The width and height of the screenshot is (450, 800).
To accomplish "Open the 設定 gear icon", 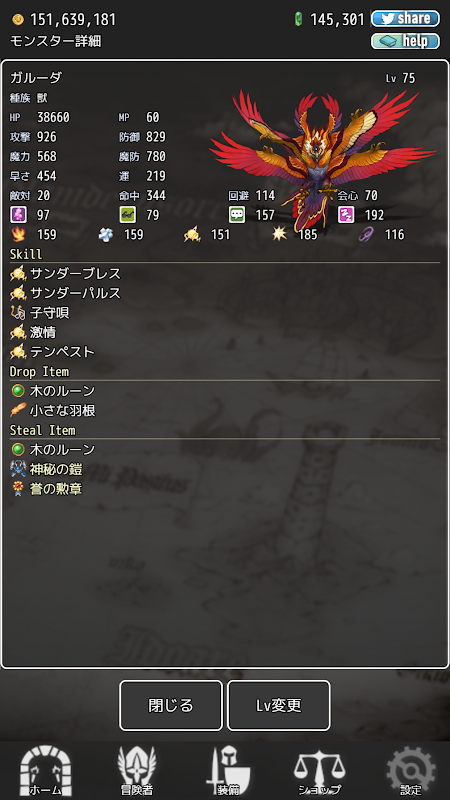I will coord(411,770).
